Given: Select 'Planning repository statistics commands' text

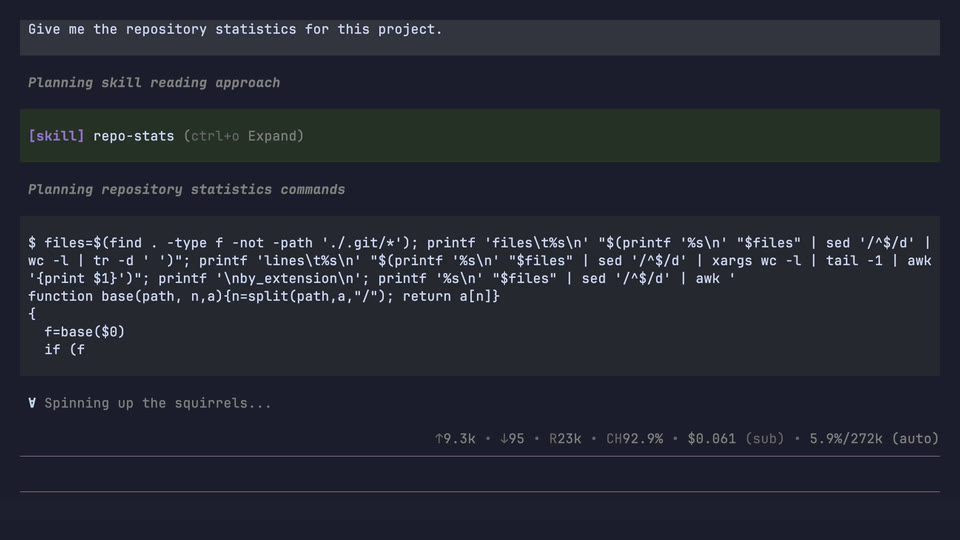Looking at the screenshot, I should [x=186, y=190].
